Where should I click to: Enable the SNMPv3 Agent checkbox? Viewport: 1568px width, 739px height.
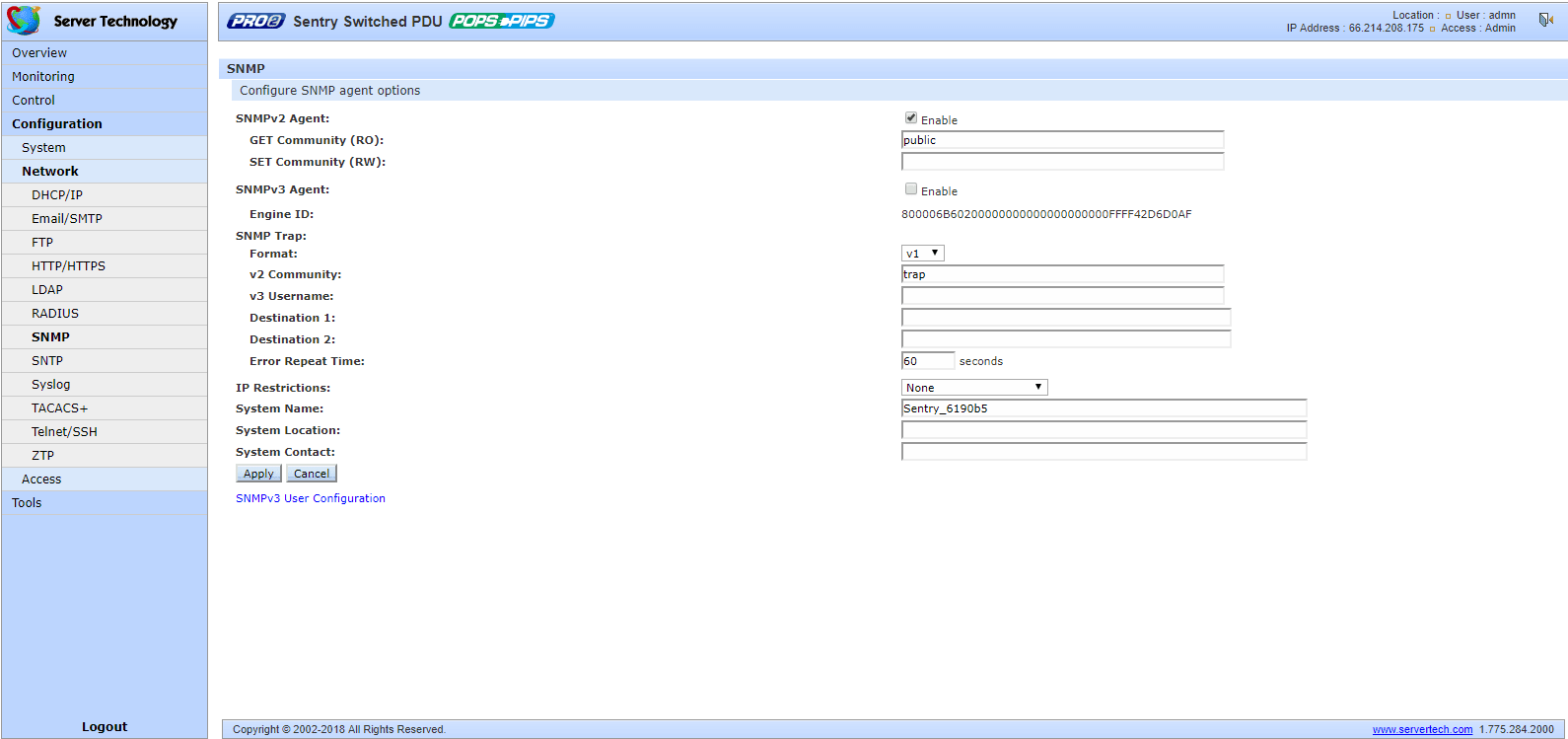coord(911,188)
